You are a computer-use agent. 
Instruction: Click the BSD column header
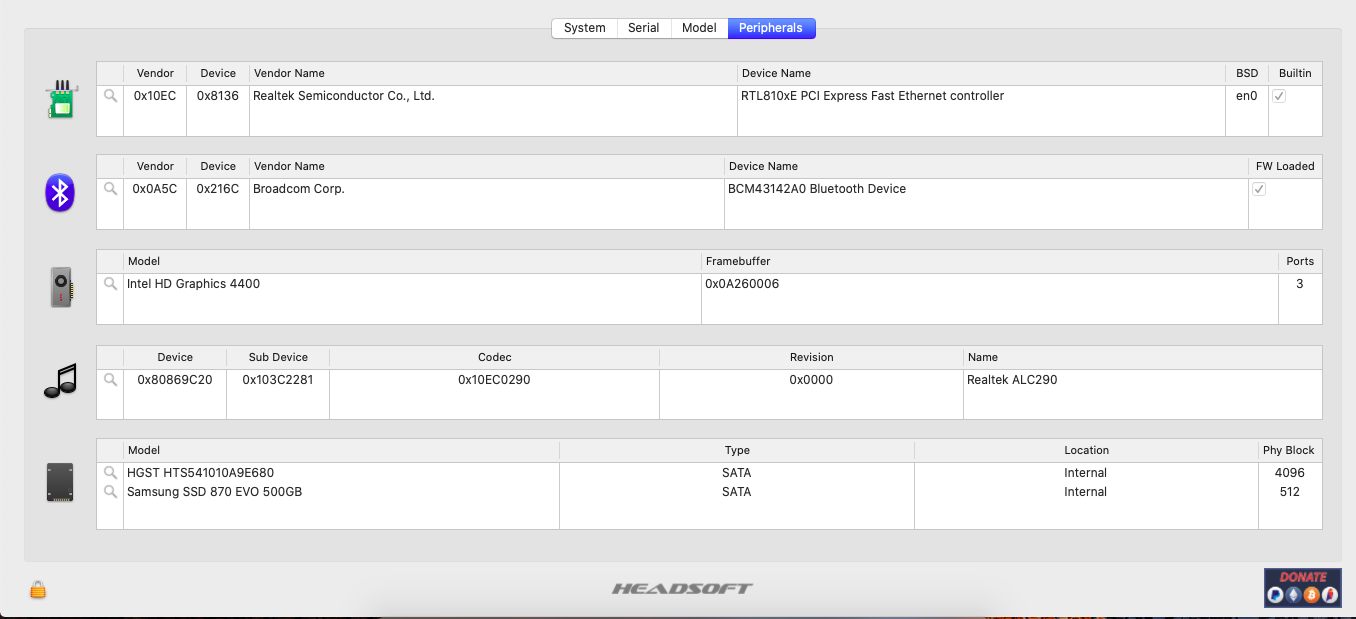(x=1247, y=73)
